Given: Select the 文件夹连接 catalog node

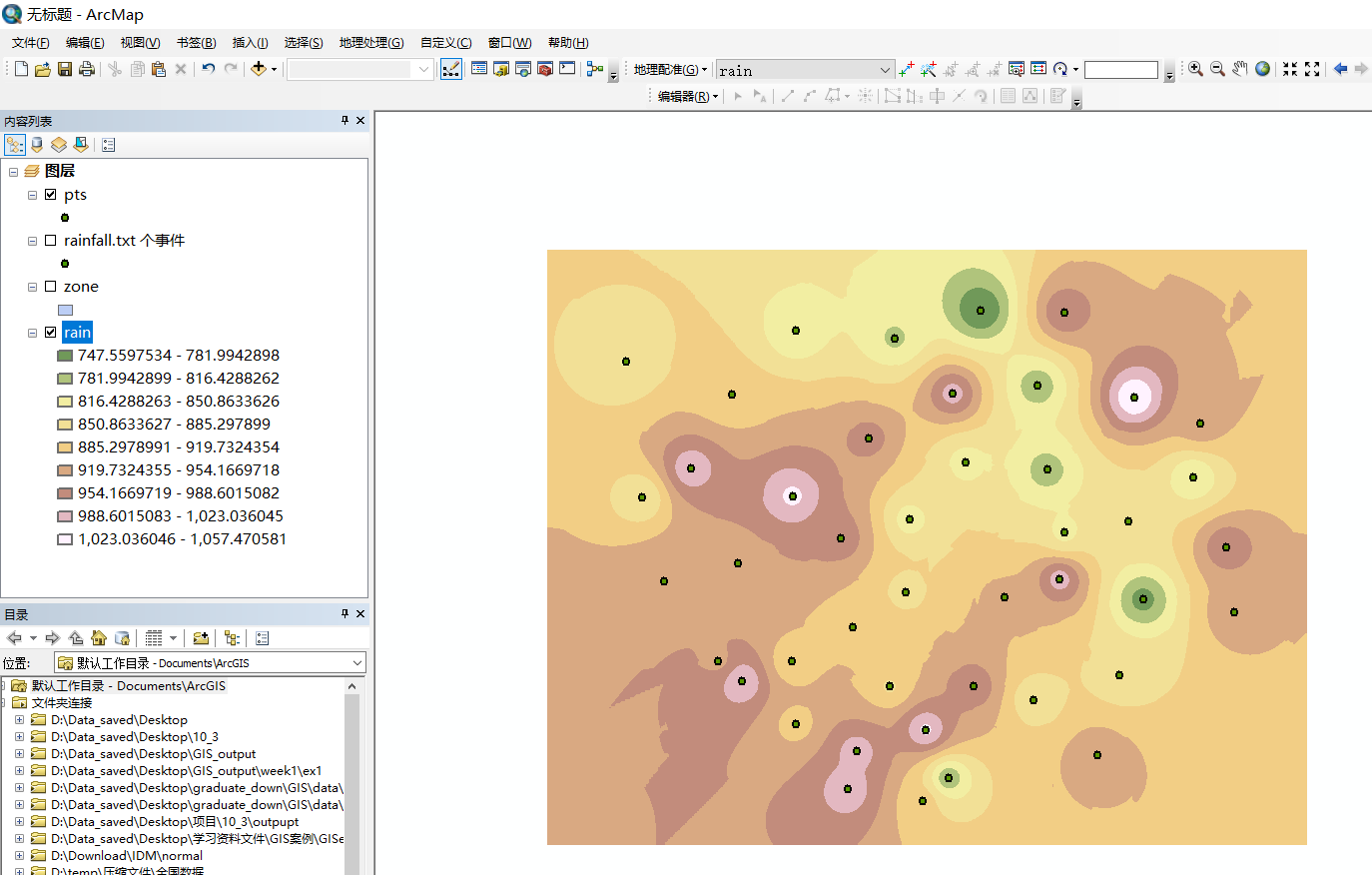Looking at the screenshot, I should (x=62, y=703).
